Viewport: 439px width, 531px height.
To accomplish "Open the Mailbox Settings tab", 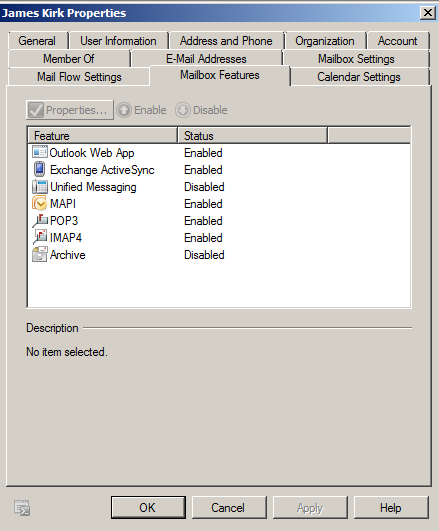I will (x=356, y=59).
